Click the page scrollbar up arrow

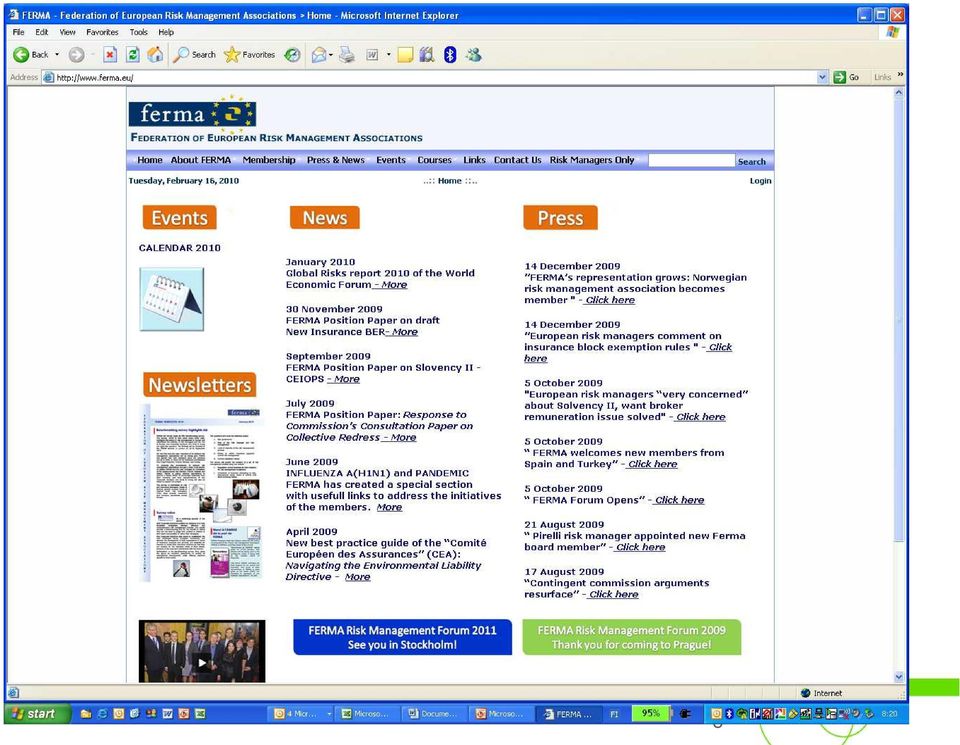[899, 93]
